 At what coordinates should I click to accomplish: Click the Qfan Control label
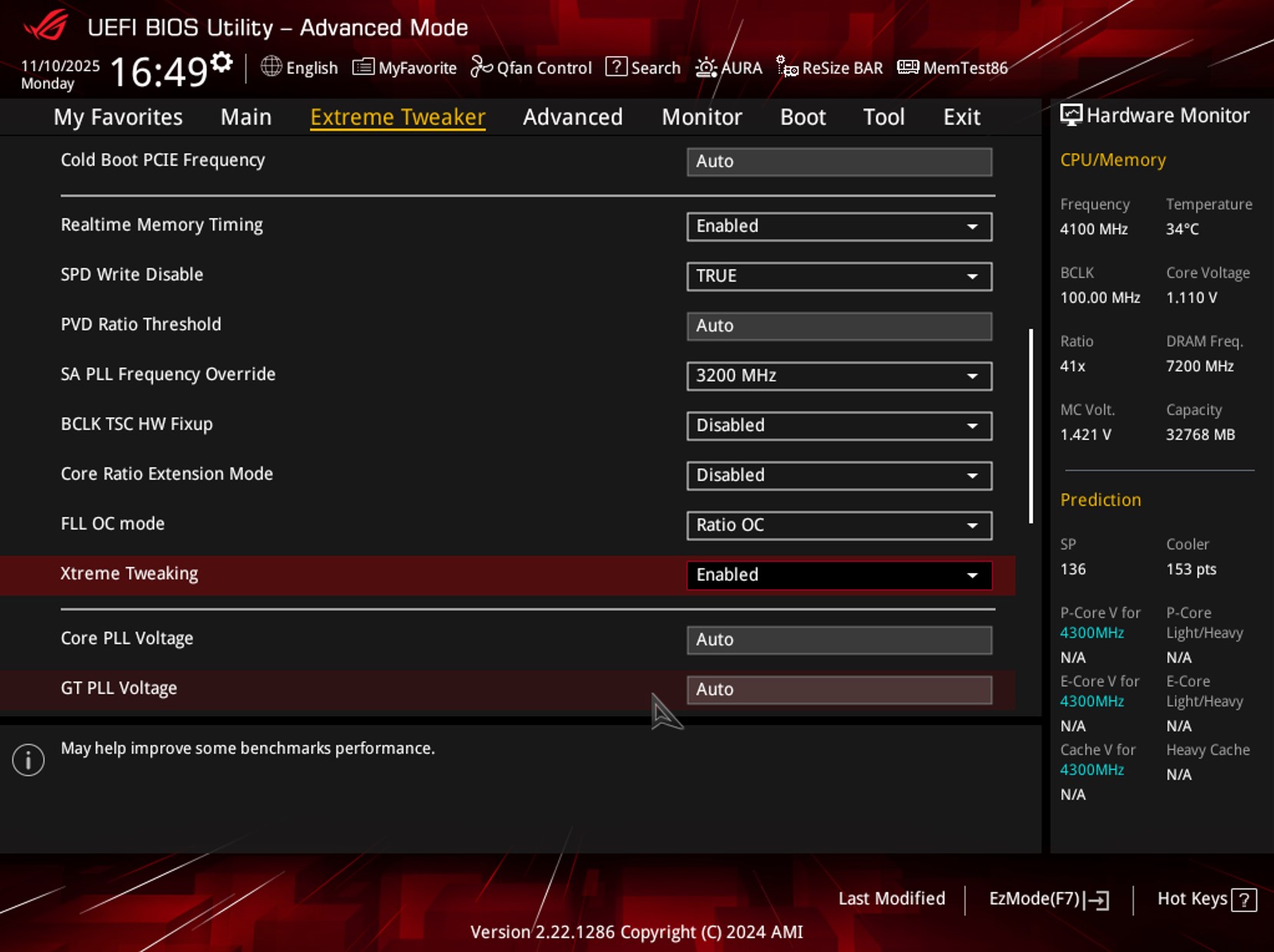click(544, 68)
